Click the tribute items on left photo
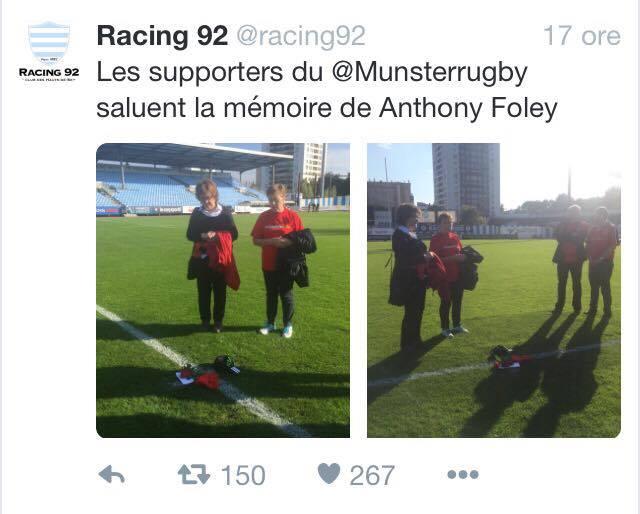640x514 pixels. pyautogui.click(x=208, y=372)
